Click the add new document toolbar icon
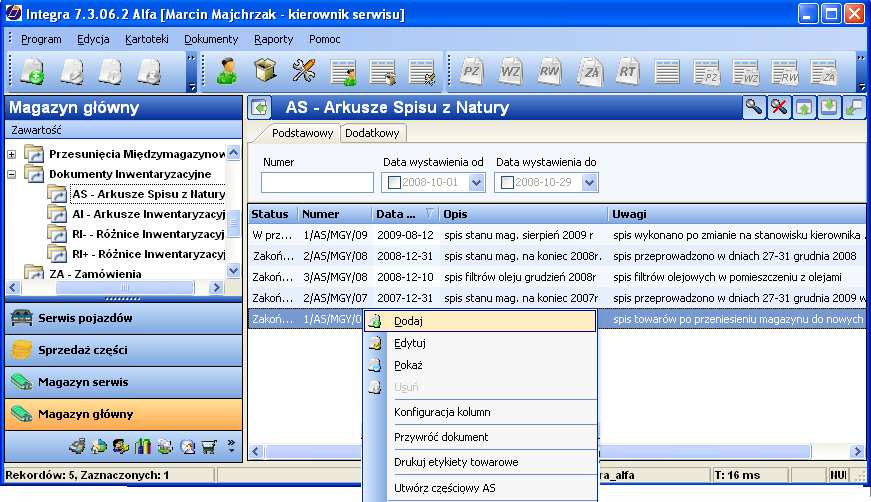Image resolution: width=871 pixels, height=502 pixels. click(x=33, y=72)
